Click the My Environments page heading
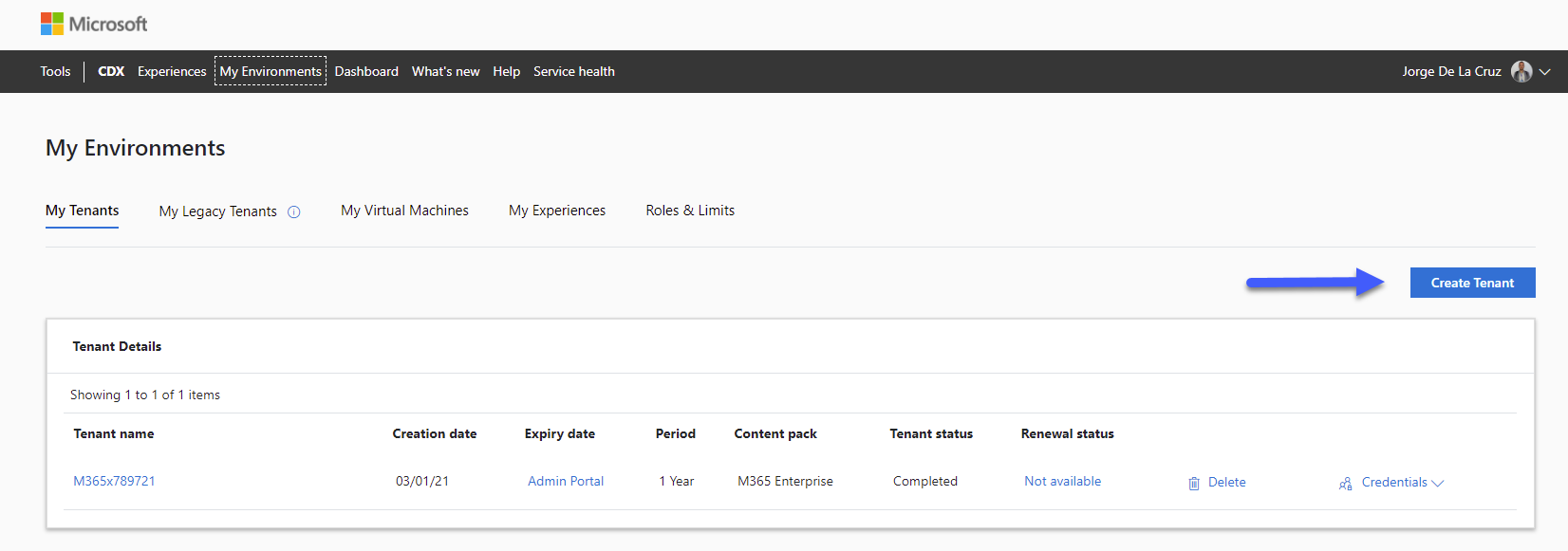Viewport: 1568px width, 551px height. pos(136,148)
